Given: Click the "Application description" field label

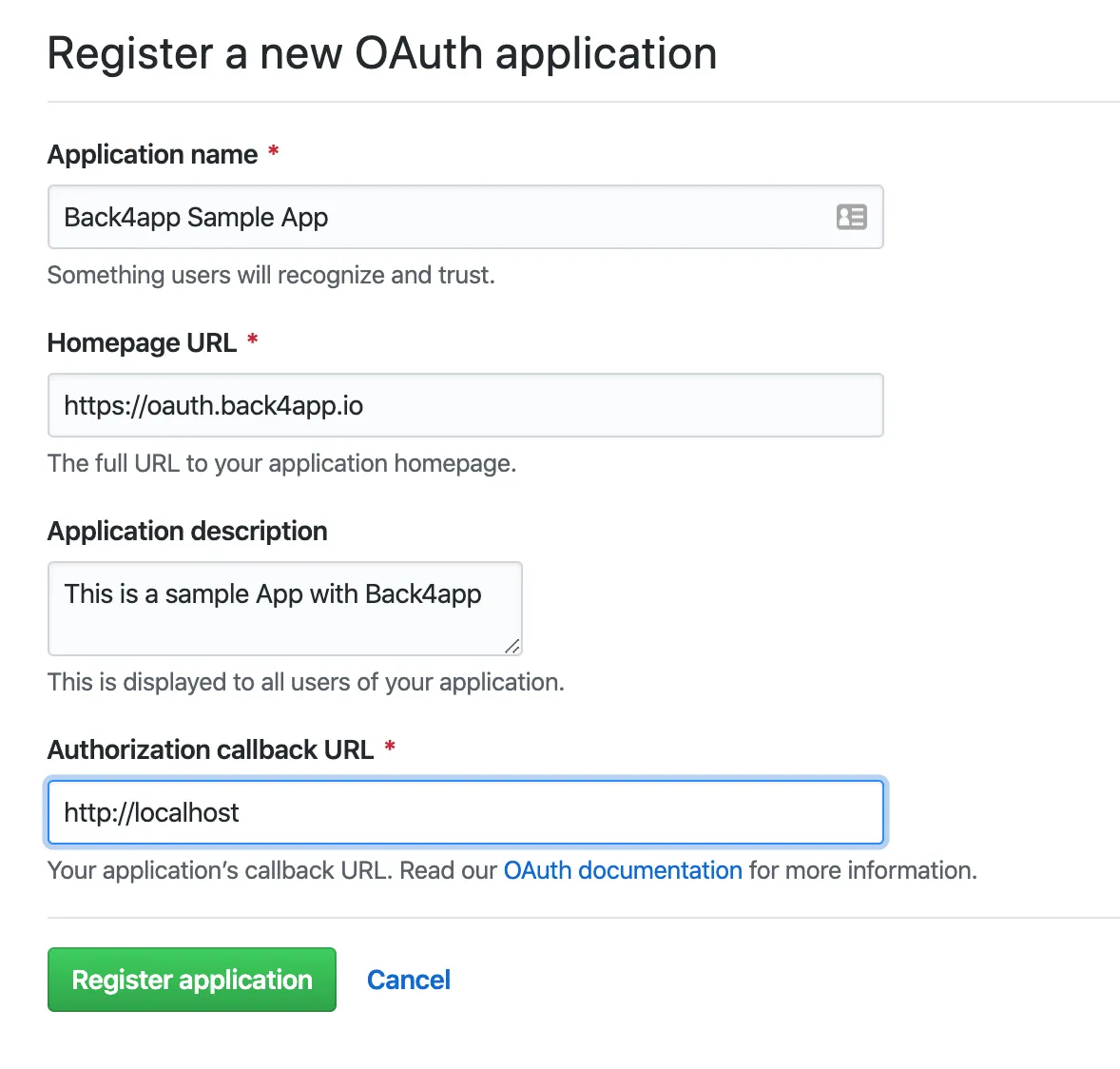Looking at the screenshot, I should (187, 532).
